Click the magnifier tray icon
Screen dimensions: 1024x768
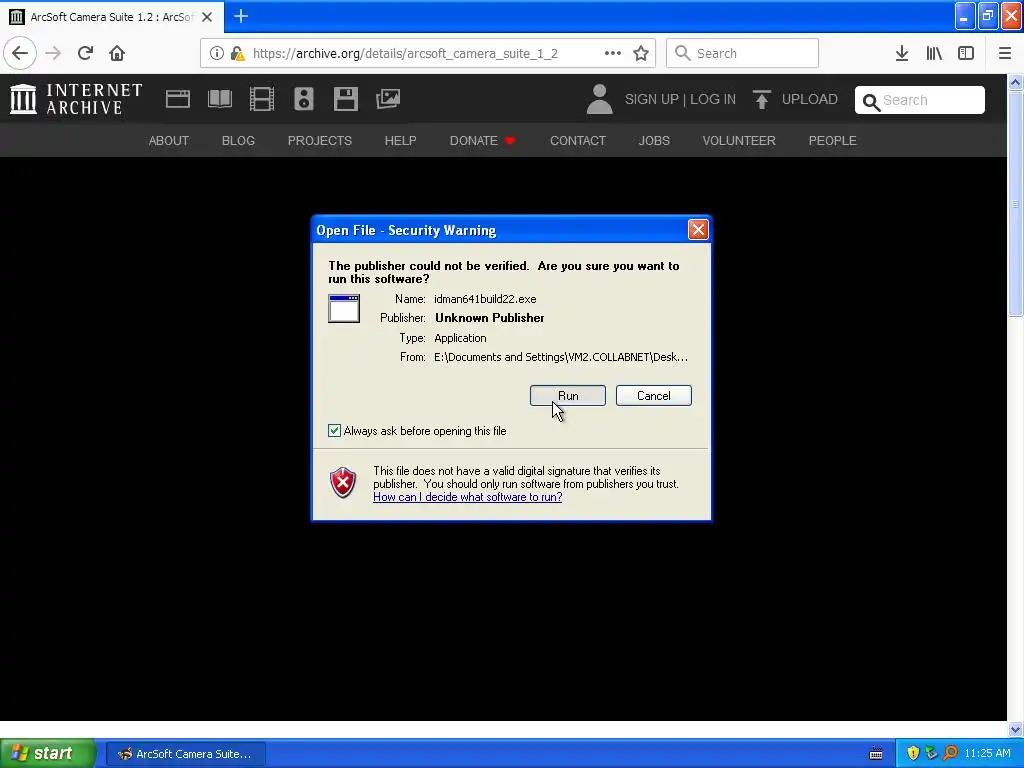click(950, 753)
